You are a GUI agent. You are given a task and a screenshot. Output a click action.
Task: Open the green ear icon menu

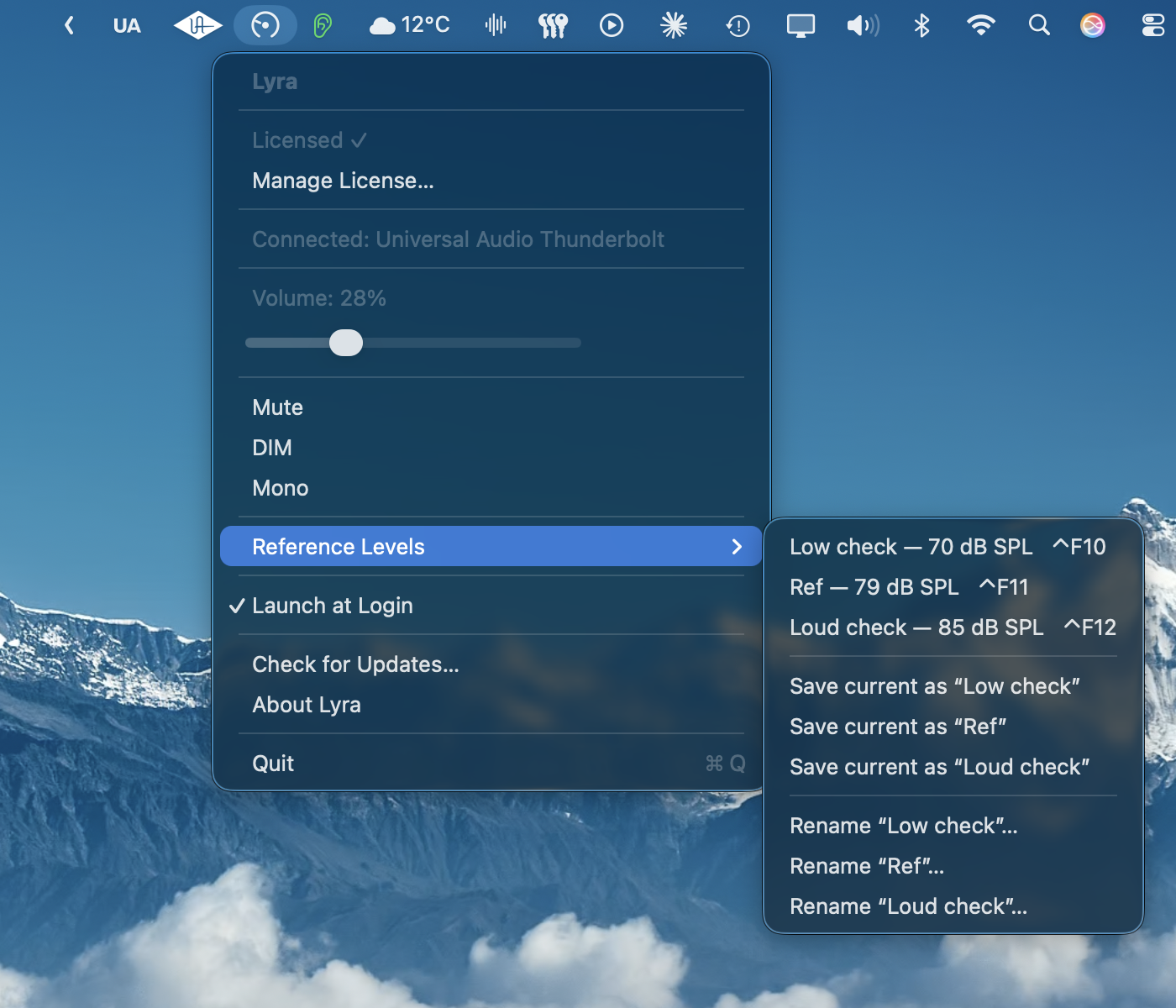[x=323, y=26]
